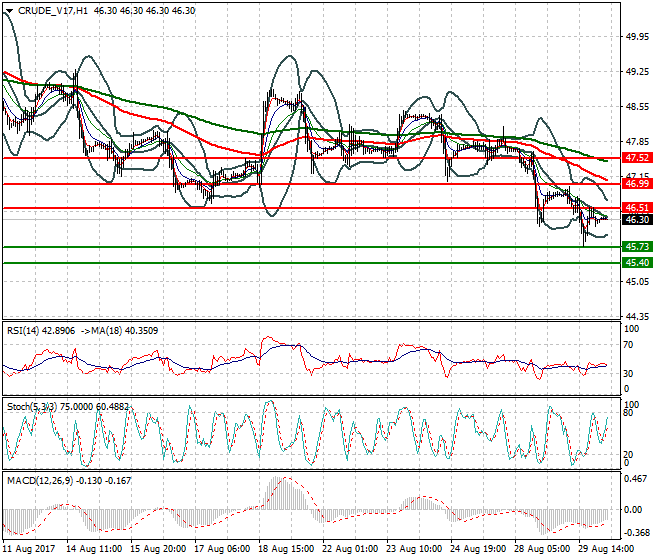Click the 11 Aug 2017 date label
The height and width of the screenshot is (560, 660).
[x=29, y=549]
